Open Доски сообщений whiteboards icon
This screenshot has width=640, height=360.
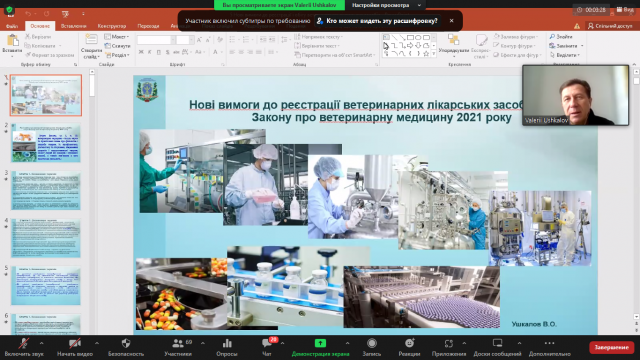tap(497, 343)
